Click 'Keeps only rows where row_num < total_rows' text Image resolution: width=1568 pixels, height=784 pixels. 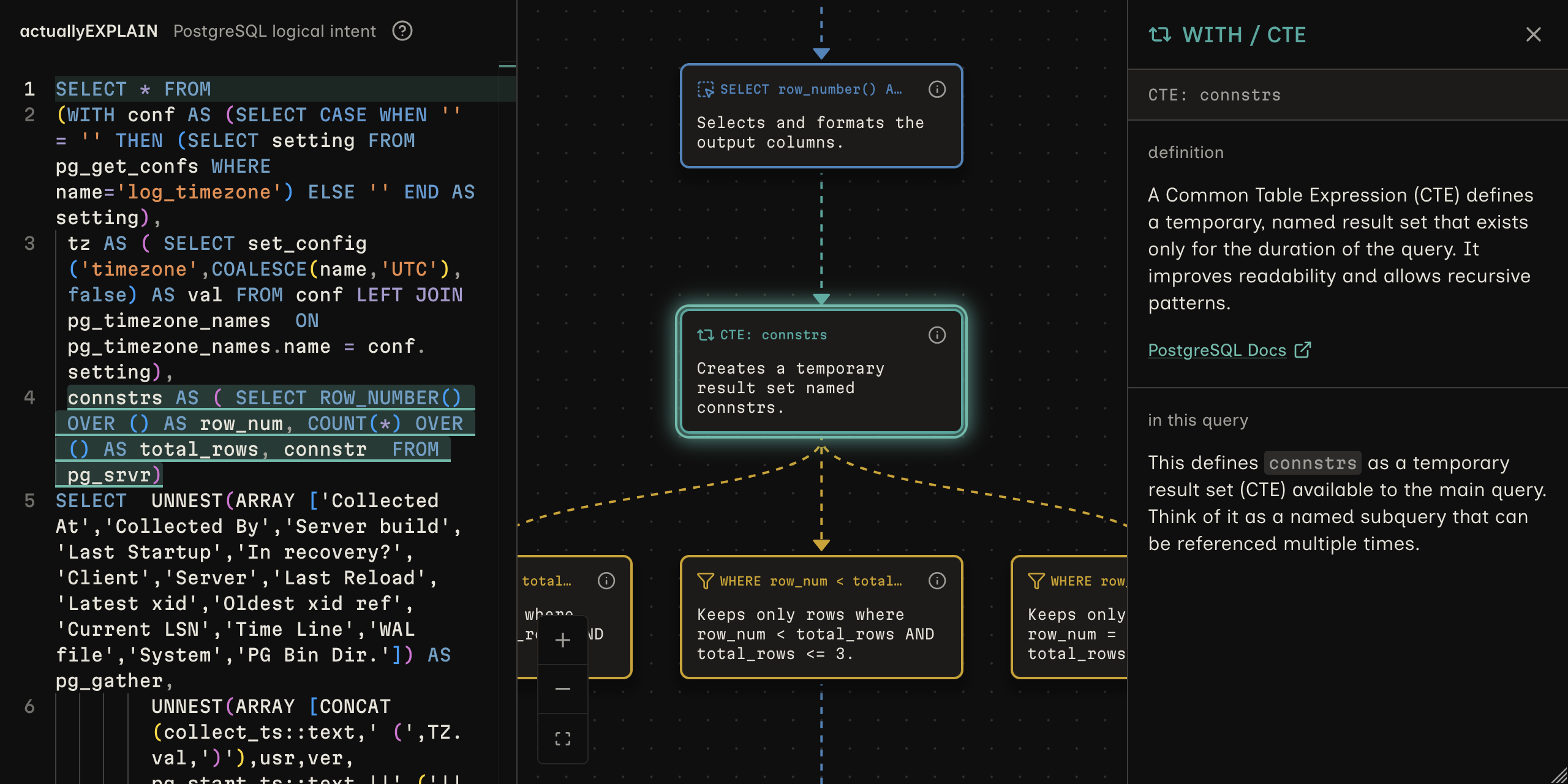815,634
